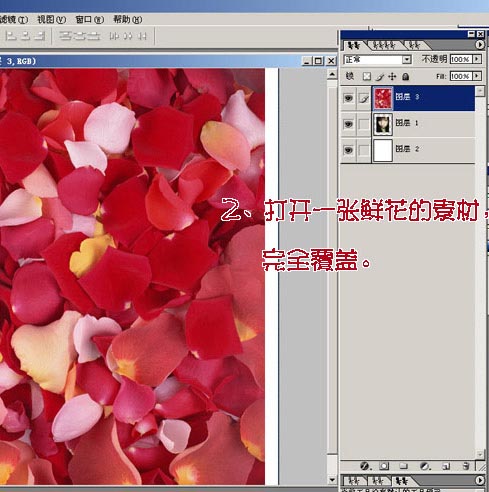This screenshot has height=492, width=489.
Task: Click the paintbrush indicator beside 图层 3
Action: tap(364, 98)
